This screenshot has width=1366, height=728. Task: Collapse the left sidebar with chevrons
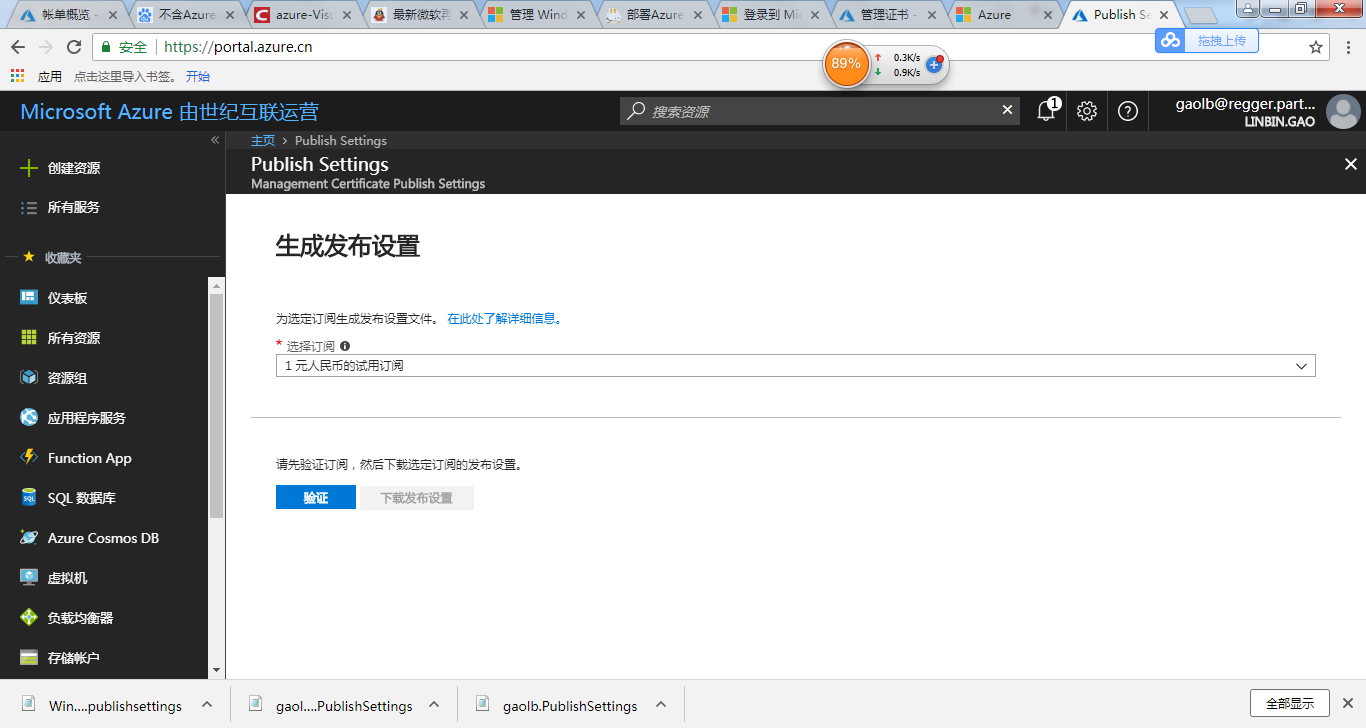coord(214,140)
